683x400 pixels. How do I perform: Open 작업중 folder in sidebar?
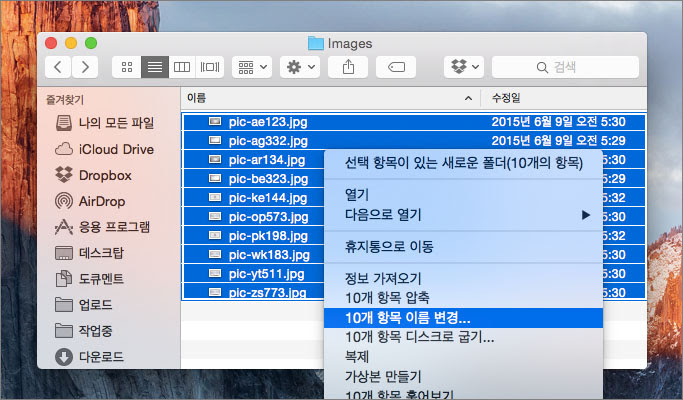[x=84, y=331]
